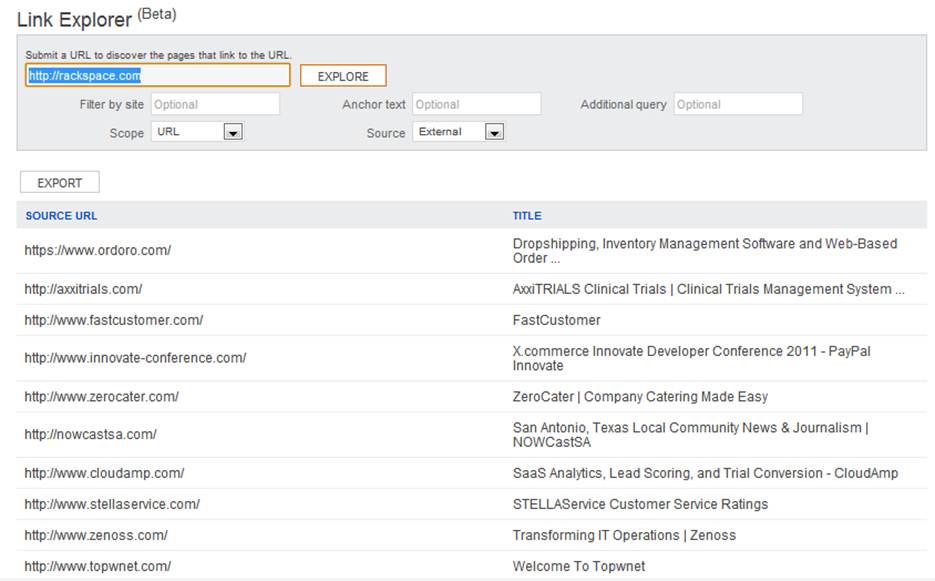
Task: Open the http://axxitrials.com/ source link
Action: [83, 289]
